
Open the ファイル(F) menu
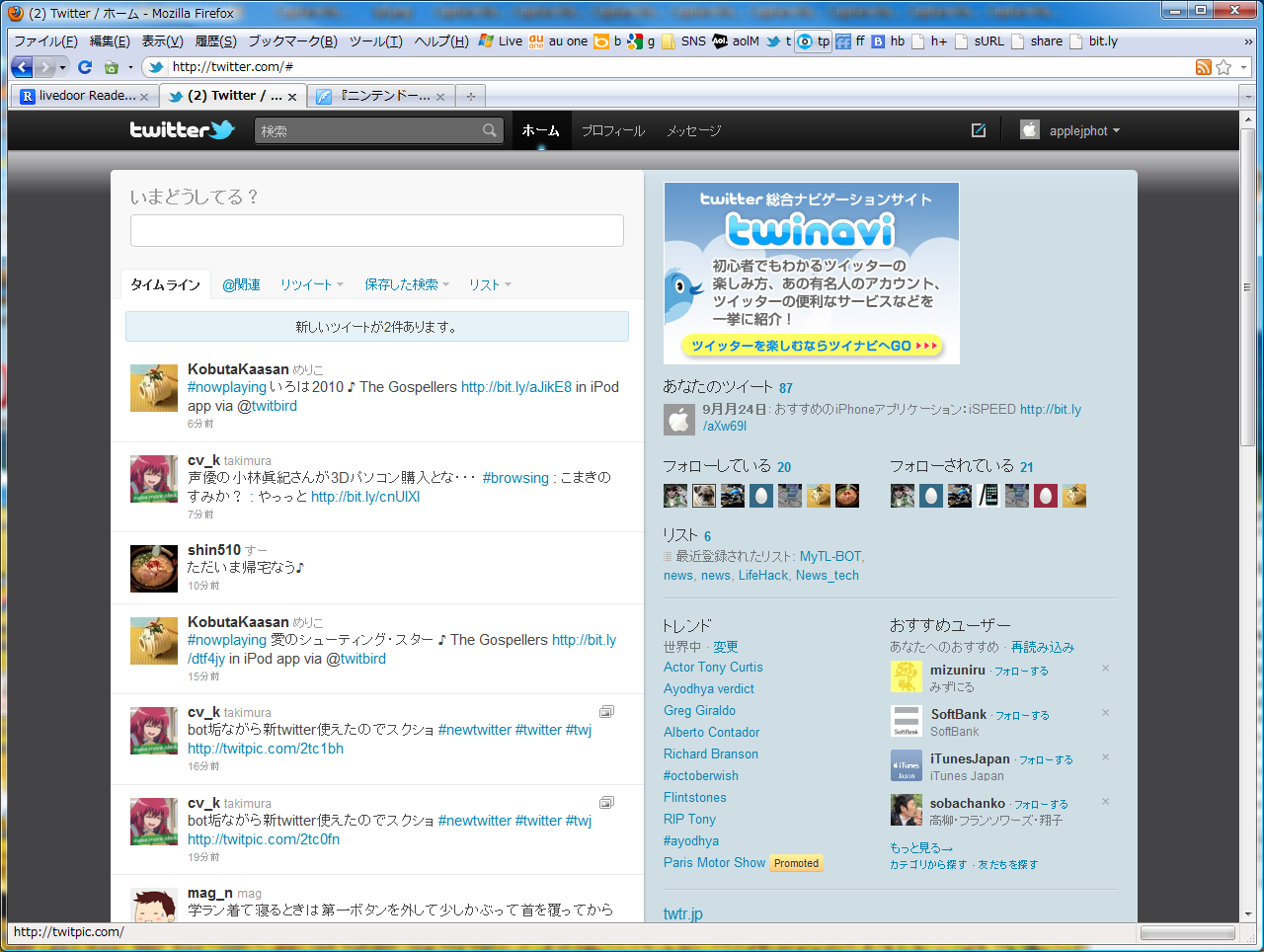tap(45, 41)
